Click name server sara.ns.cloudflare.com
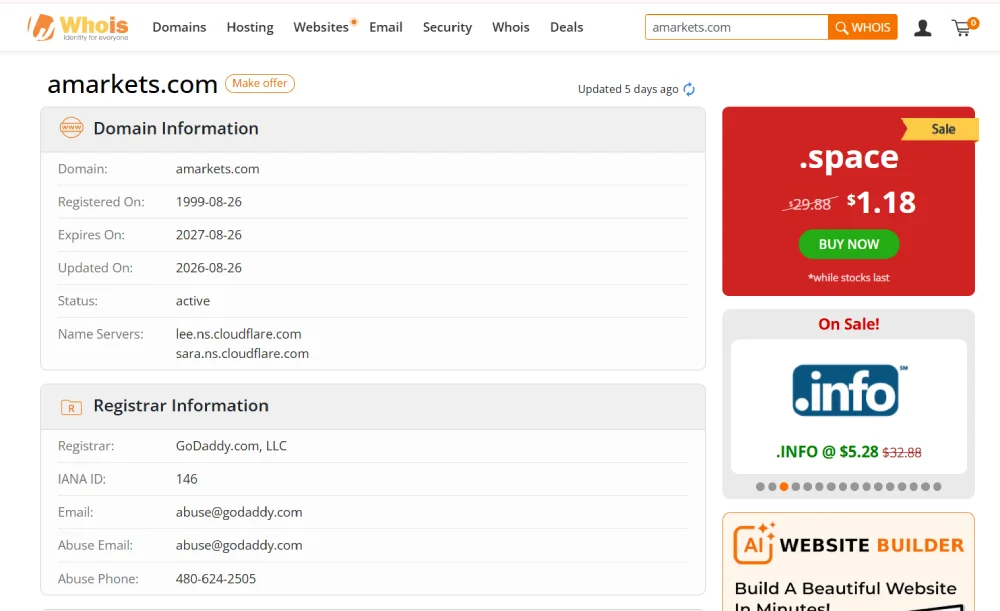1000x611 pixels. coord(242,354)
